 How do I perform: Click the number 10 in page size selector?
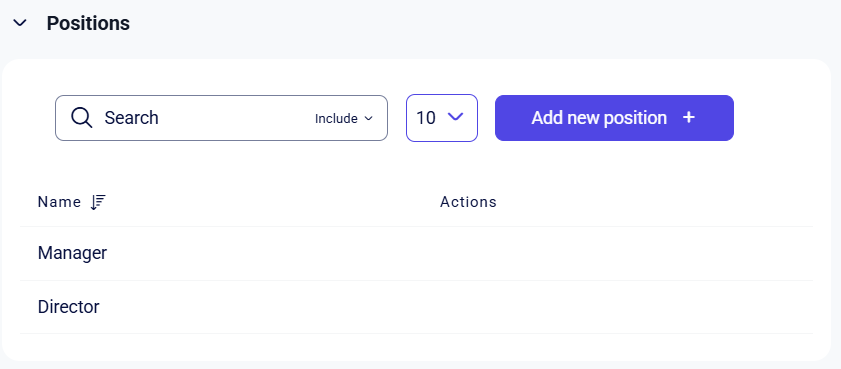pos(426,118)
